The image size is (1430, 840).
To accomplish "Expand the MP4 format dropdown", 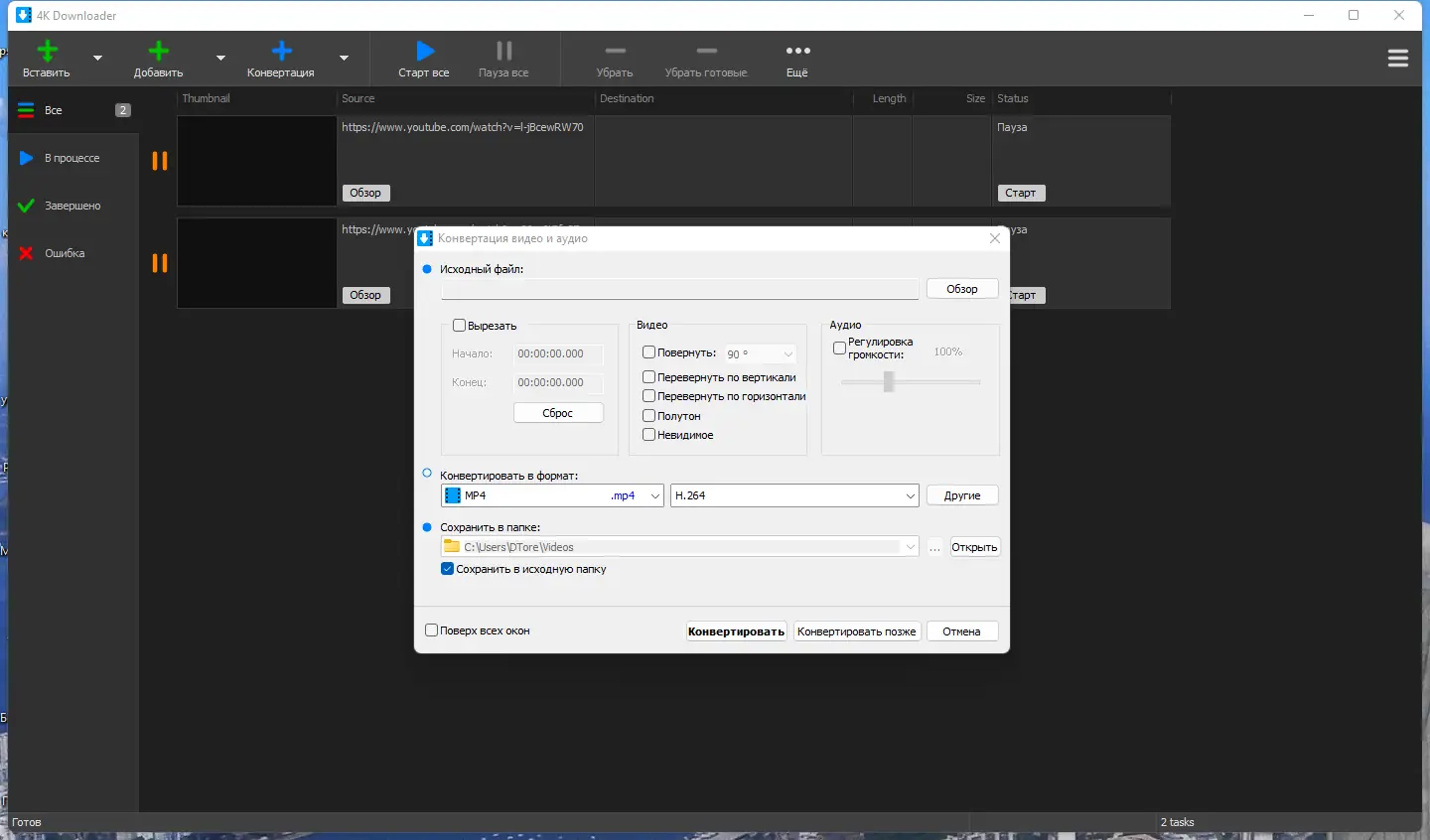I will [x=654, y=495].
